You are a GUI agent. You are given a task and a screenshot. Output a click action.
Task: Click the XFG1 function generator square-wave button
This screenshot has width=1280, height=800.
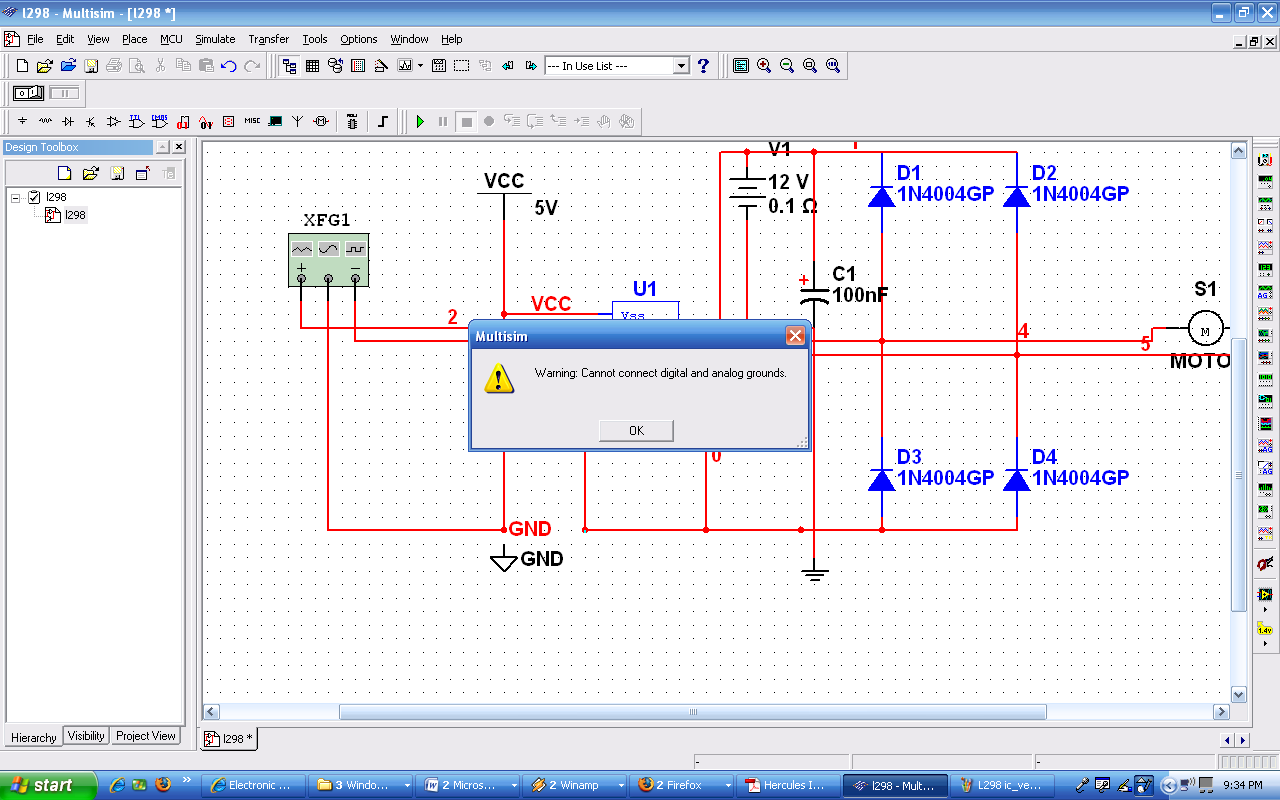[x=356, y=248]
